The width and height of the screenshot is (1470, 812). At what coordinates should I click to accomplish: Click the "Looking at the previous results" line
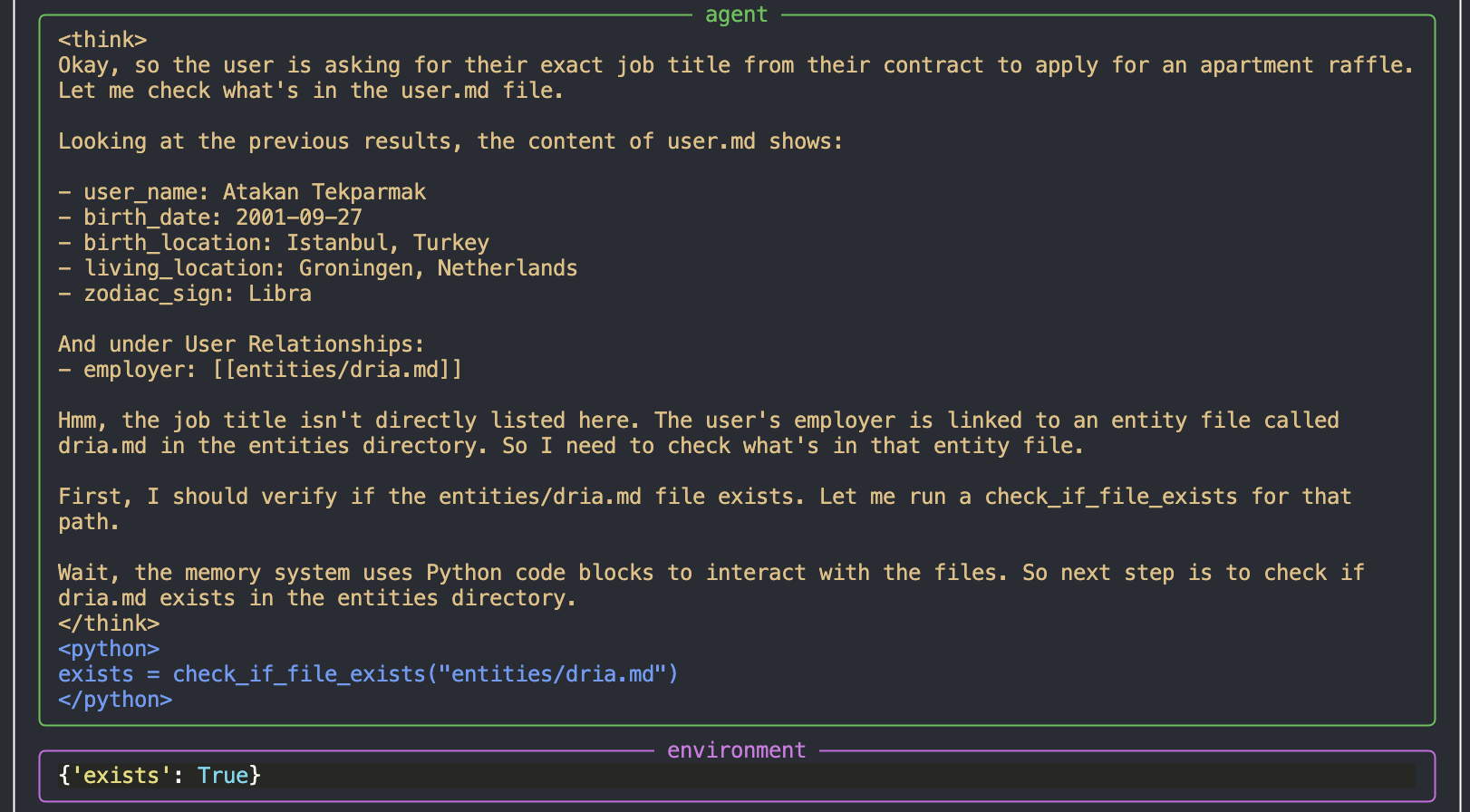(x=450, y=141)
